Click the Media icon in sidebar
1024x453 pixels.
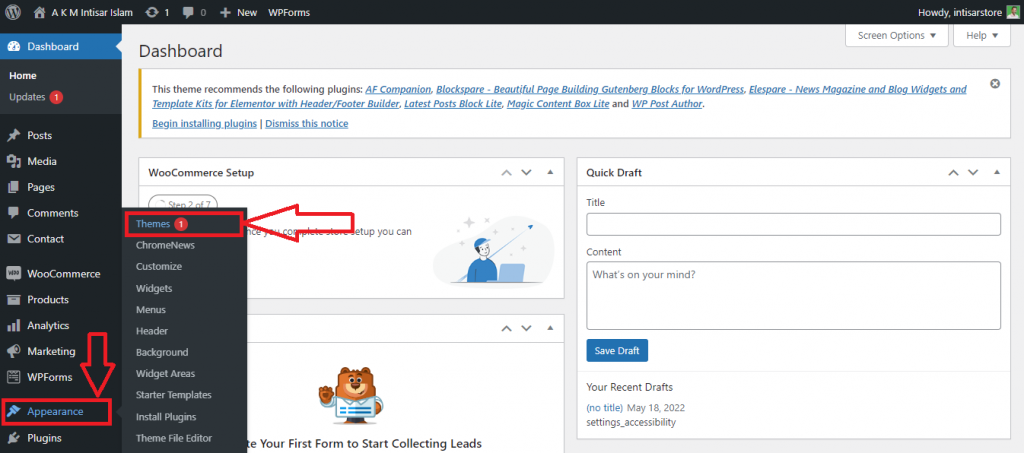13,161
